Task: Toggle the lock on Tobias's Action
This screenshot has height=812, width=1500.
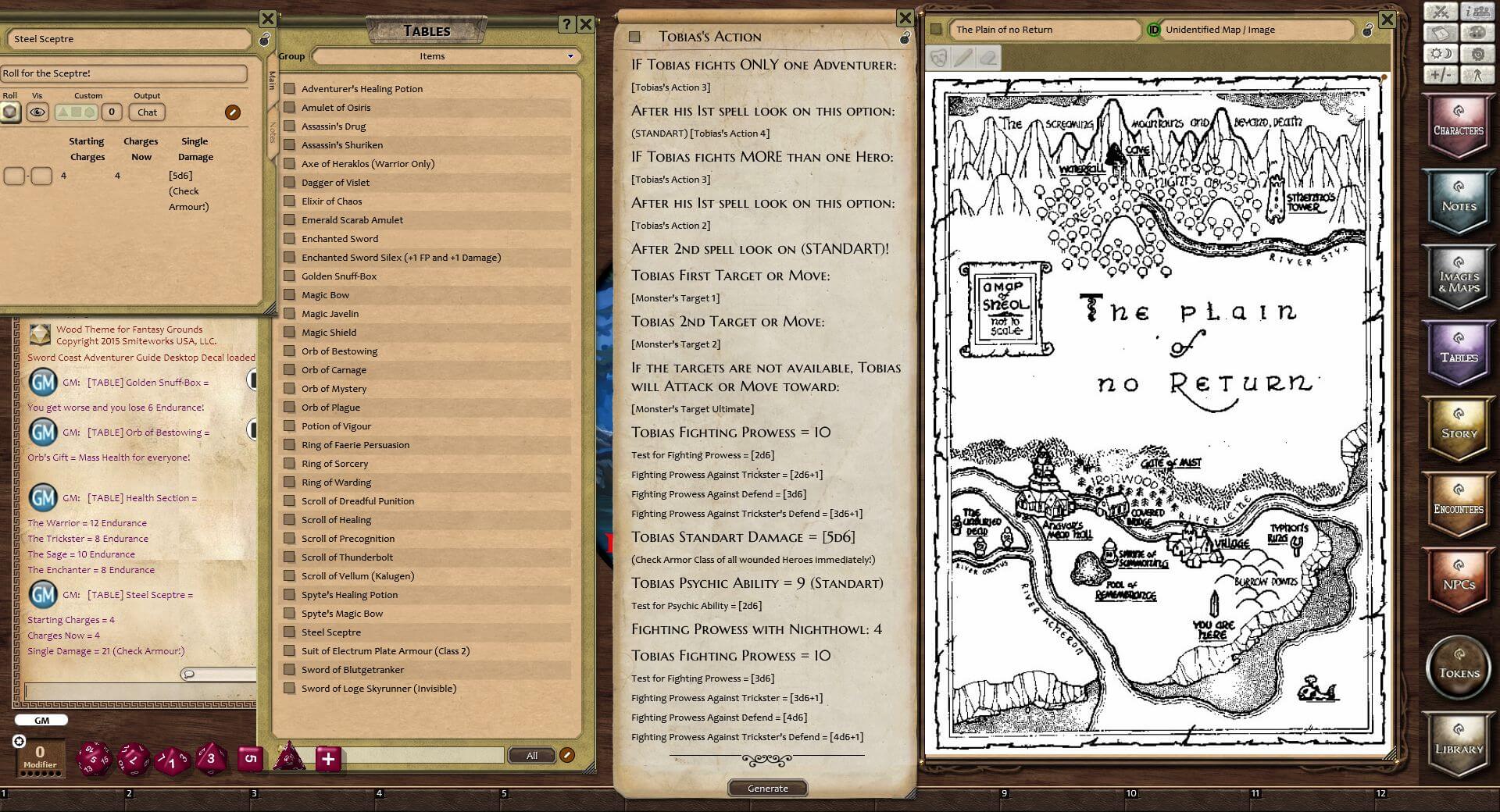Action: click(905, 37)
